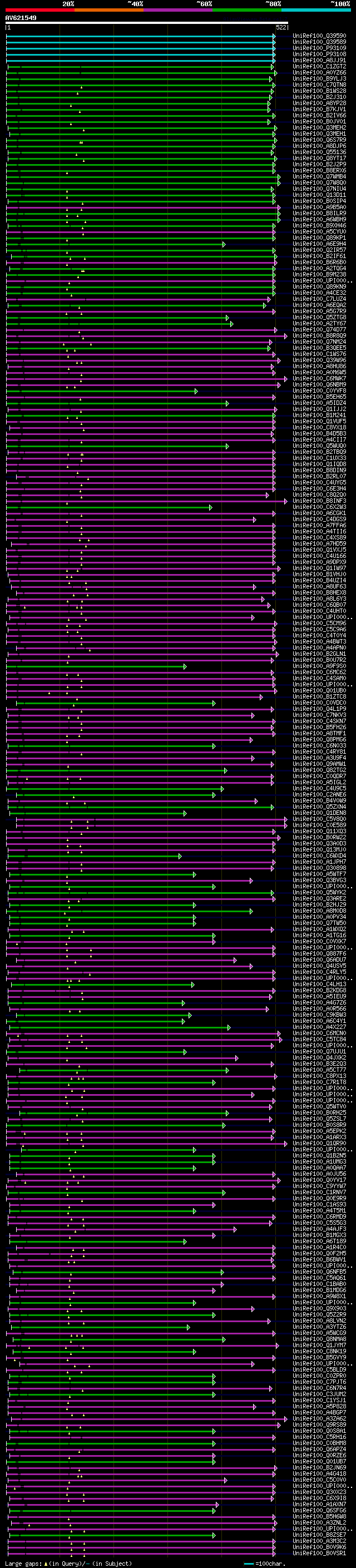Select the UniRef100_B0VSR1 entry
356x1568 pixels.
(319, 1554)
